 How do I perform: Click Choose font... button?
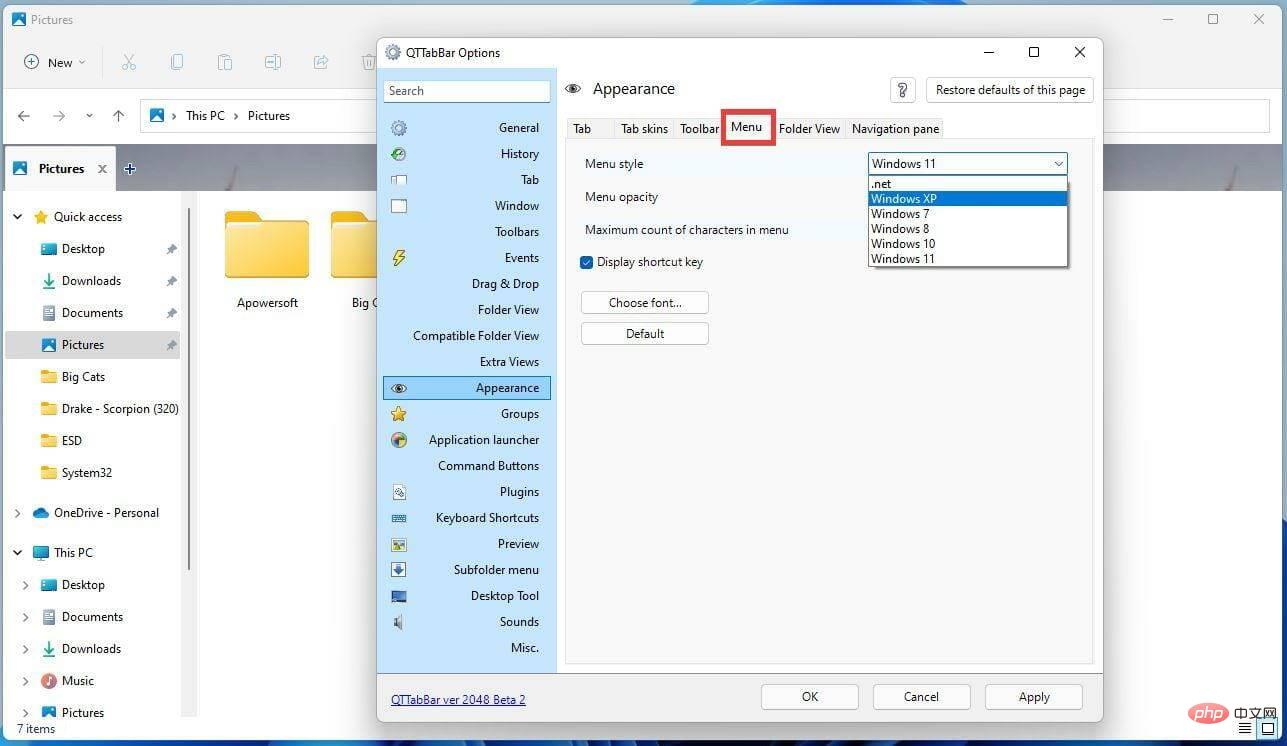tap(645, 303)
